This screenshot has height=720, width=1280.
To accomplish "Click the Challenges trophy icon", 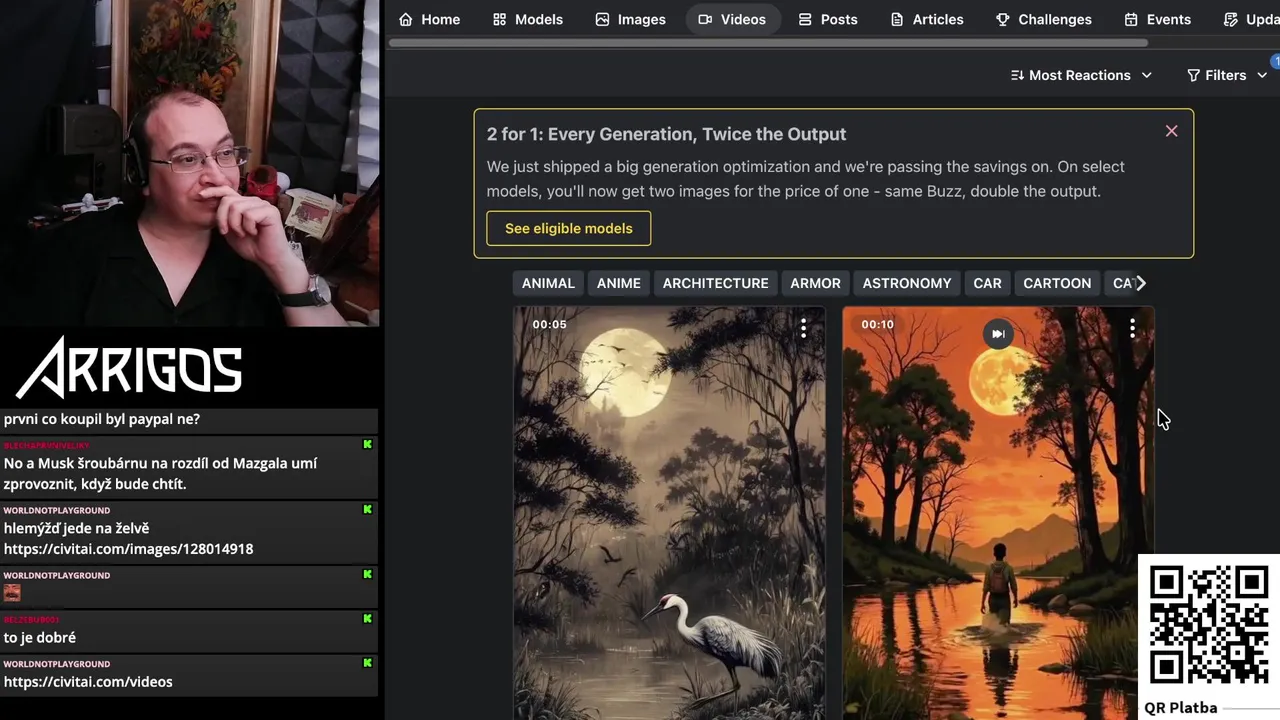I will (1003, 19).
